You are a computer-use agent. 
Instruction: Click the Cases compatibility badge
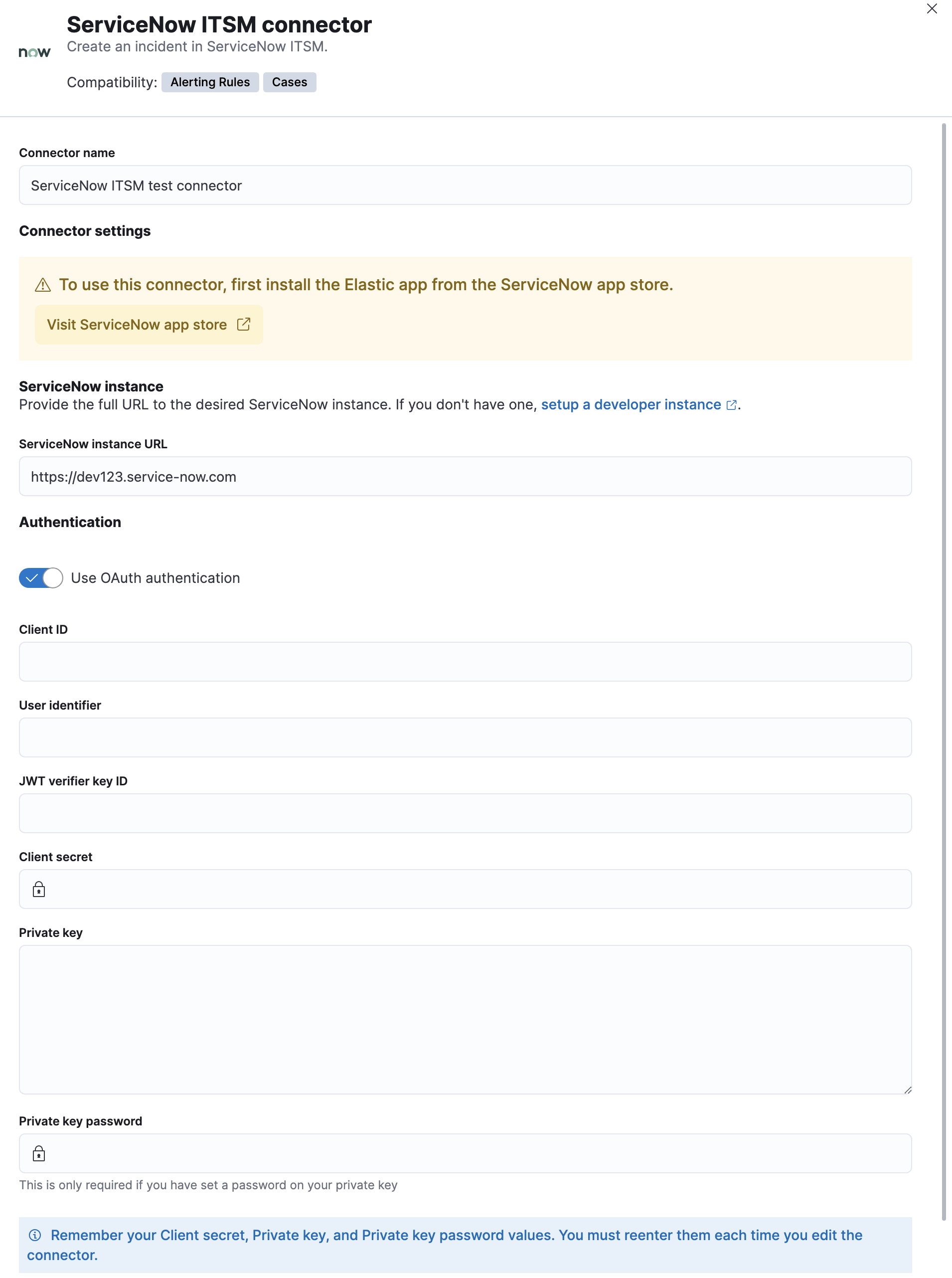[x=289, y=82]
